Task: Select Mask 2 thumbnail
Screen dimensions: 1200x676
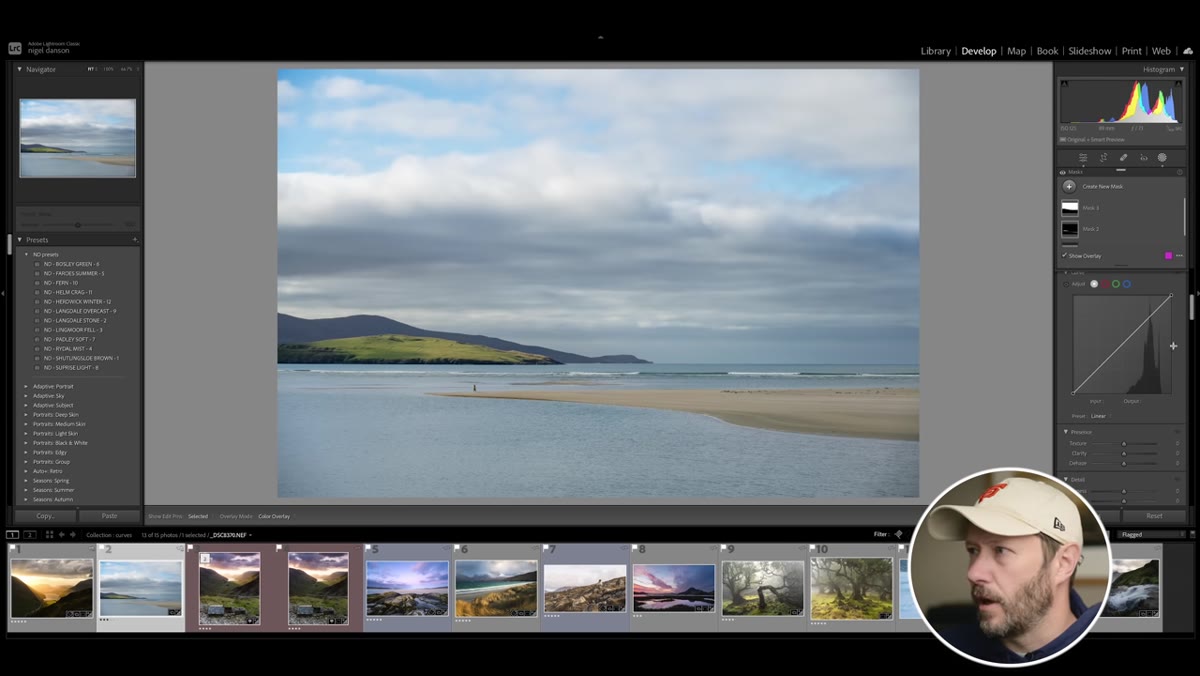Action: coord(1069,229)
